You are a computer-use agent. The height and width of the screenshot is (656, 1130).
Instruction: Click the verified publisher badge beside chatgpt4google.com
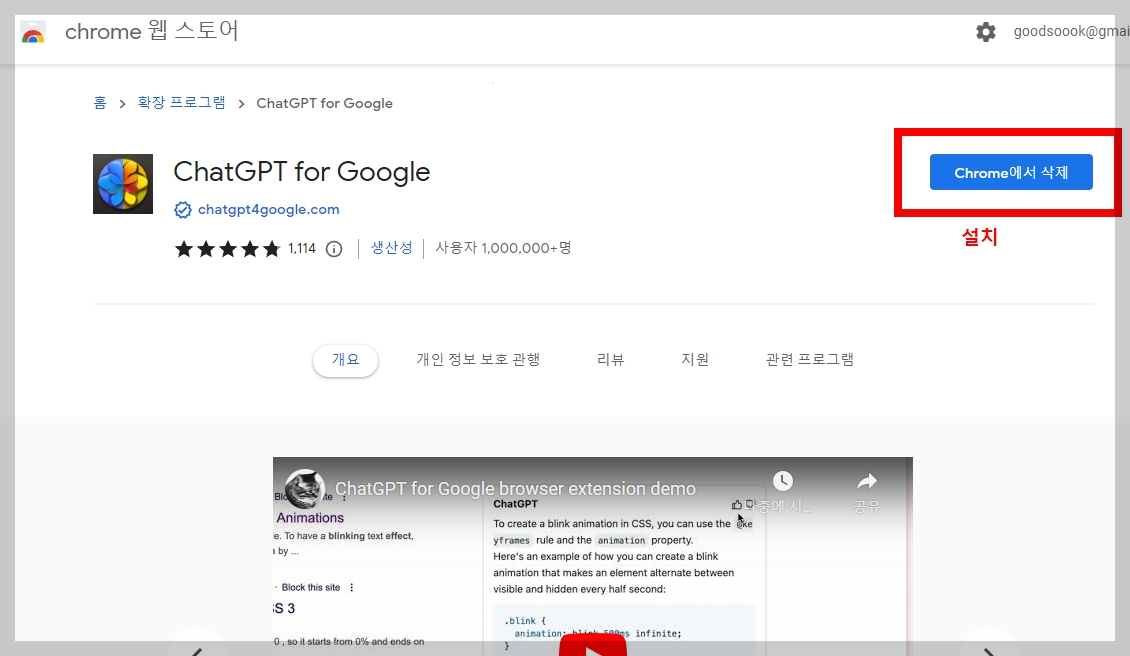(183, 209)
